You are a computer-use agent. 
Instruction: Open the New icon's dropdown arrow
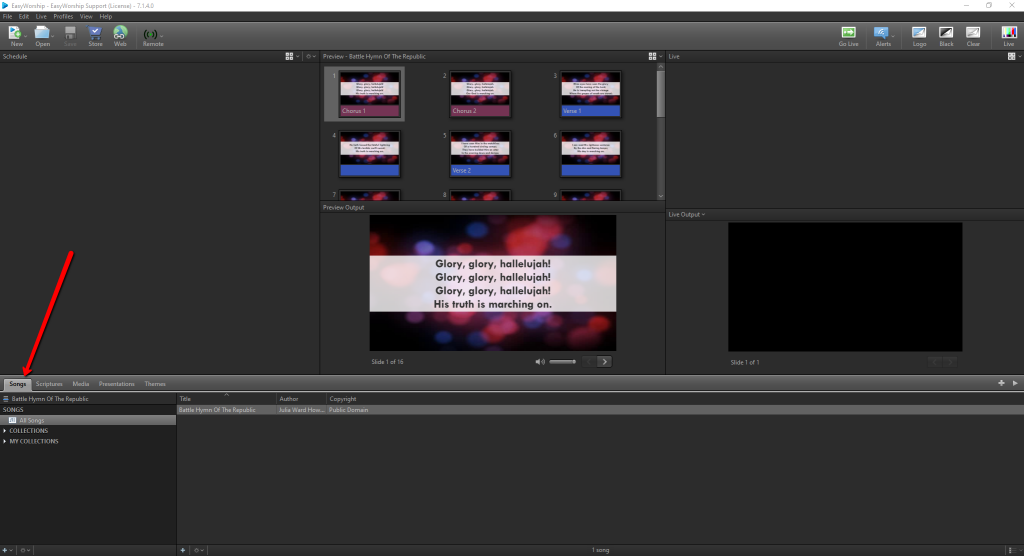pos(25,36)
